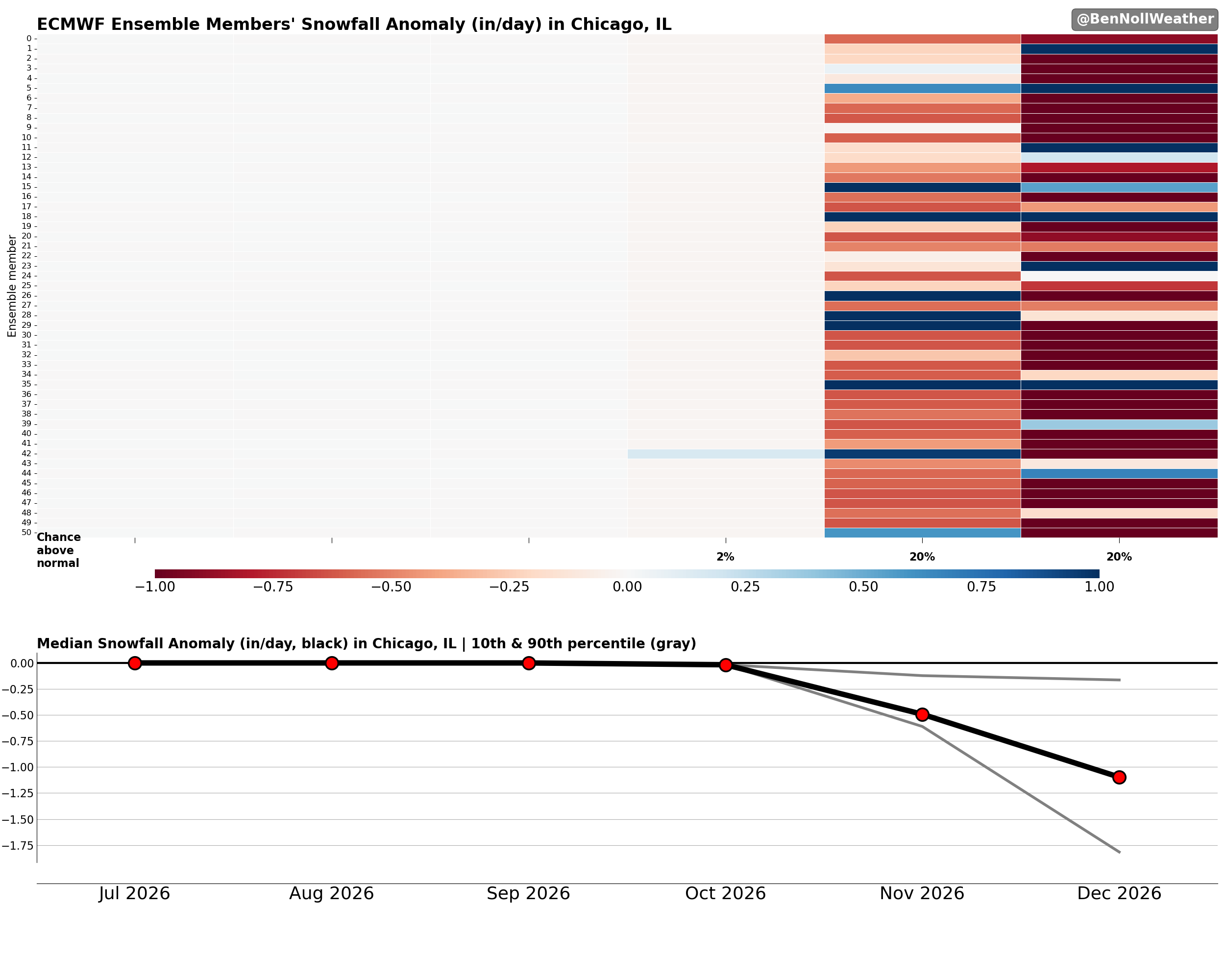Click the '1.00' colorbar tick label

point(1100,587)
